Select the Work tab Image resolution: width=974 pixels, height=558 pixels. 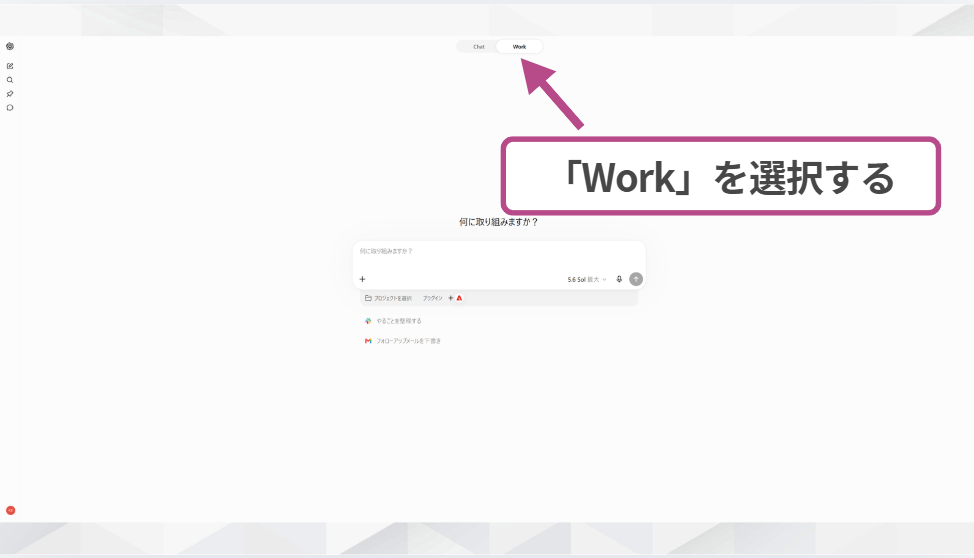tap(519, 47)
